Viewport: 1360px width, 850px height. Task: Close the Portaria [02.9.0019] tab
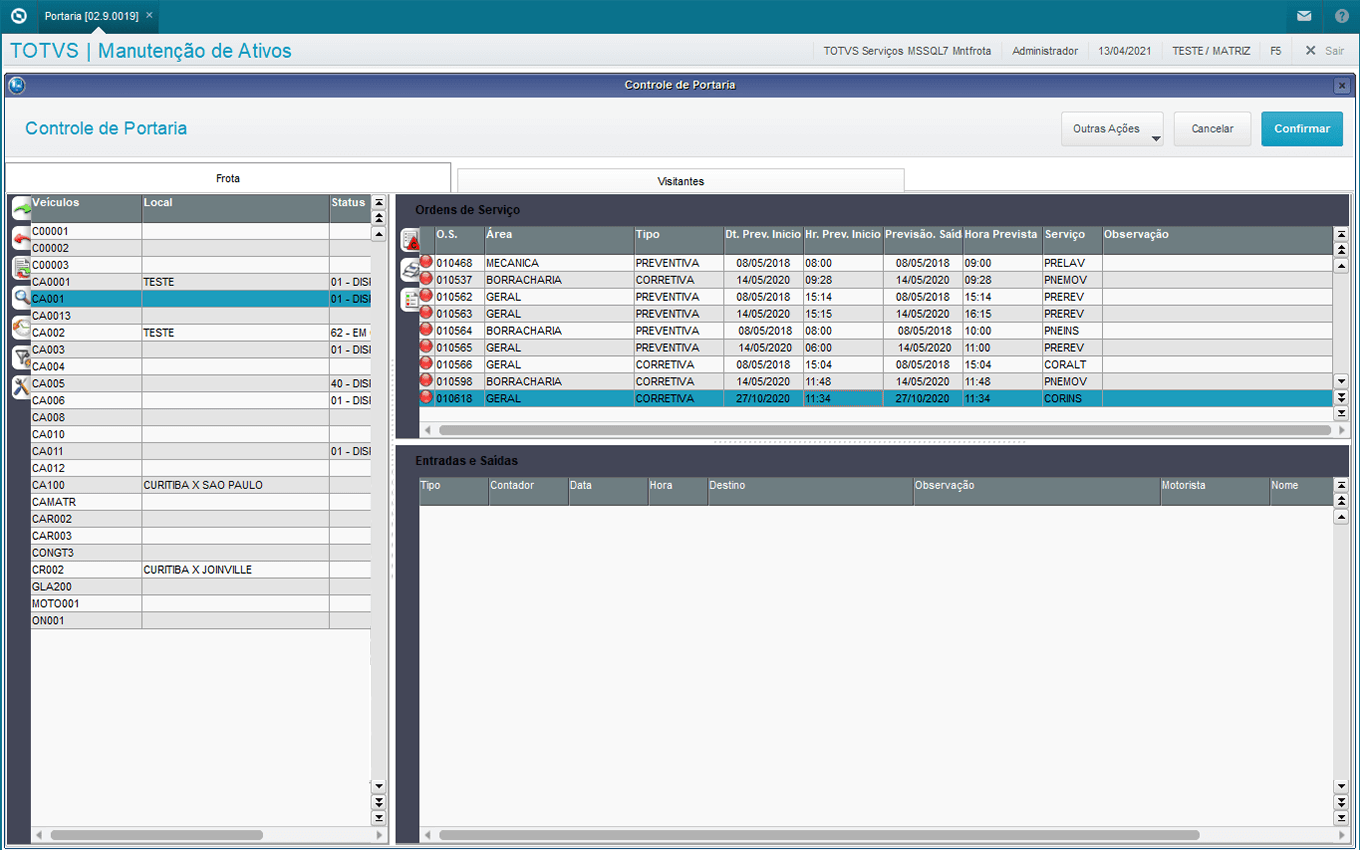[149, 16]
